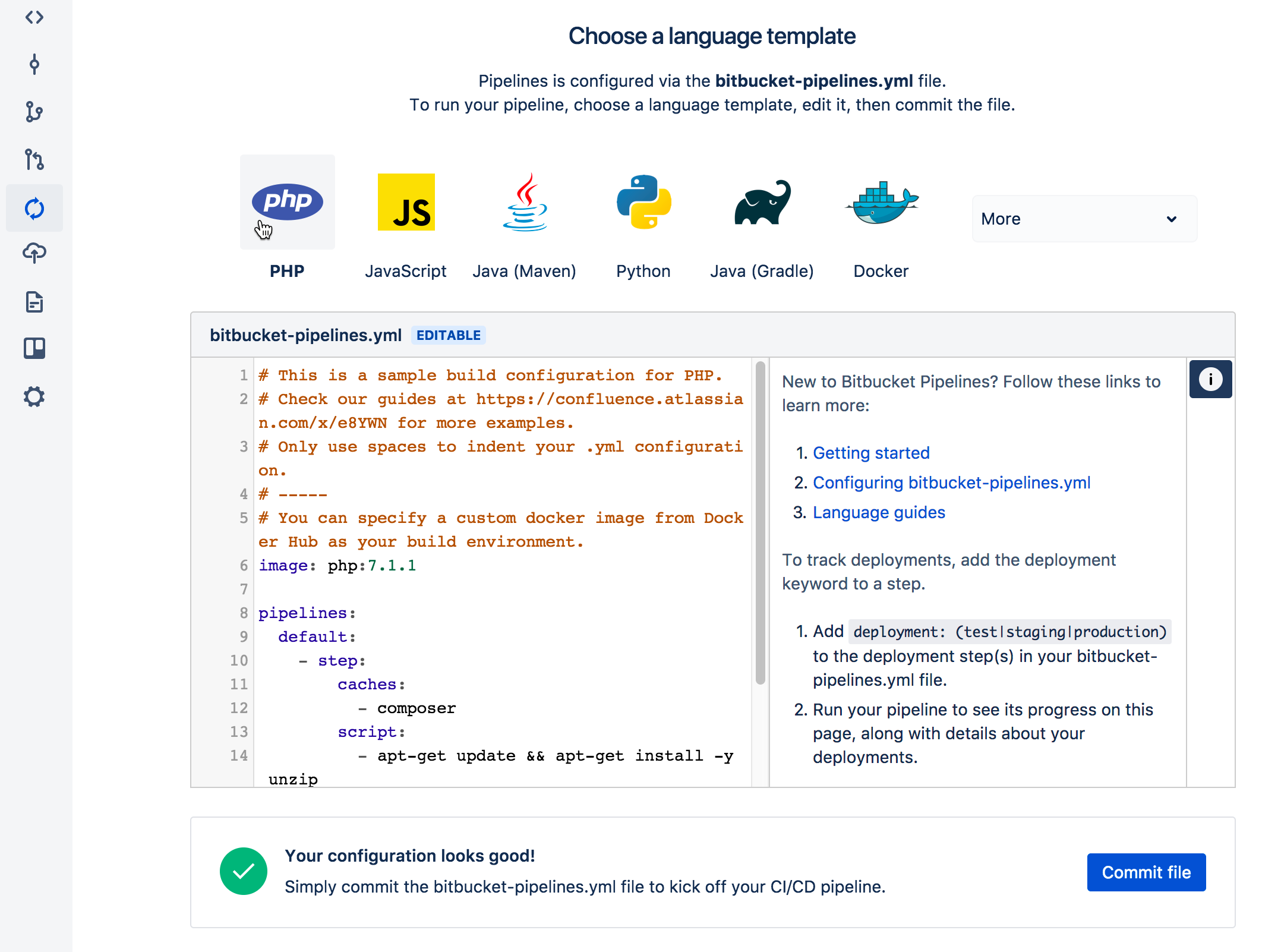Toggle the info panel icon
The width and height of the screenshot is (1281, 952).
1211,379
